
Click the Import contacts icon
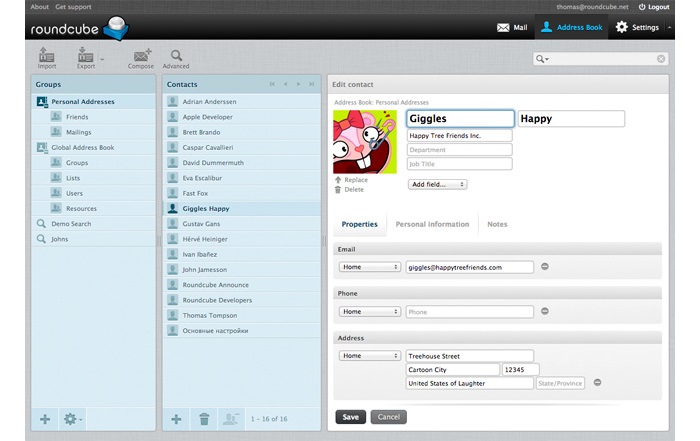[46, 56]
